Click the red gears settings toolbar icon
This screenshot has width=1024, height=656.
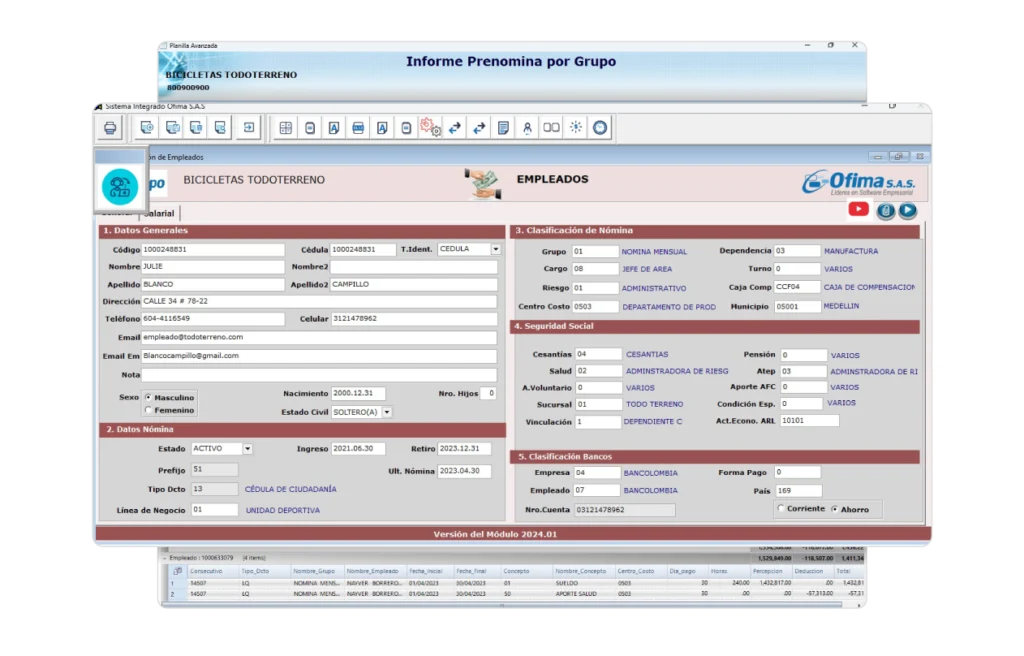coord(430,127)
